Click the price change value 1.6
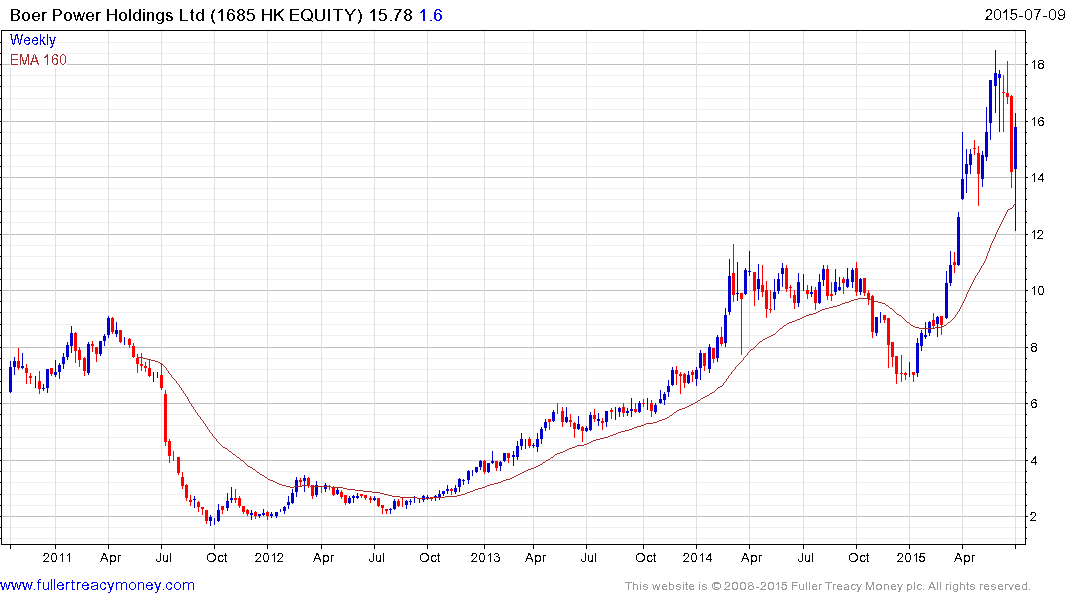 [x=431, y=14]
